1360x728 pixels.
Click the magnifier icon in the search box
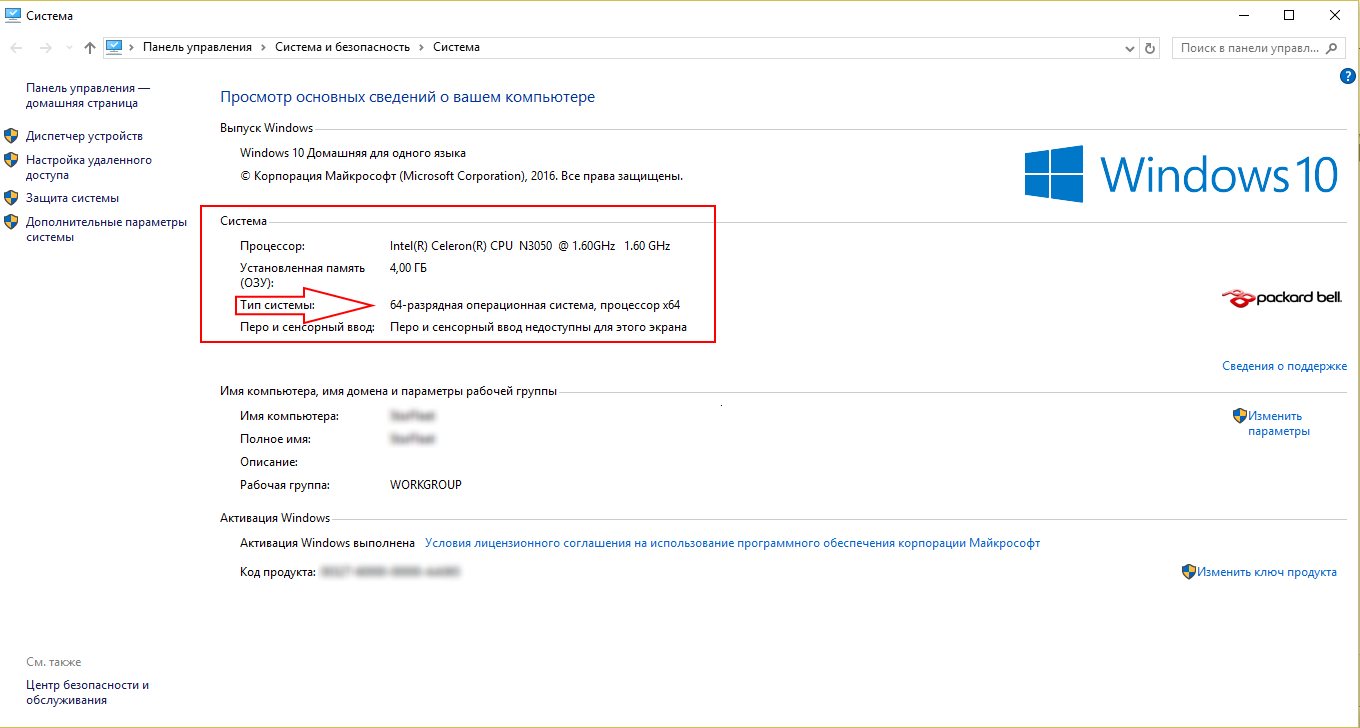point(1333,48)
